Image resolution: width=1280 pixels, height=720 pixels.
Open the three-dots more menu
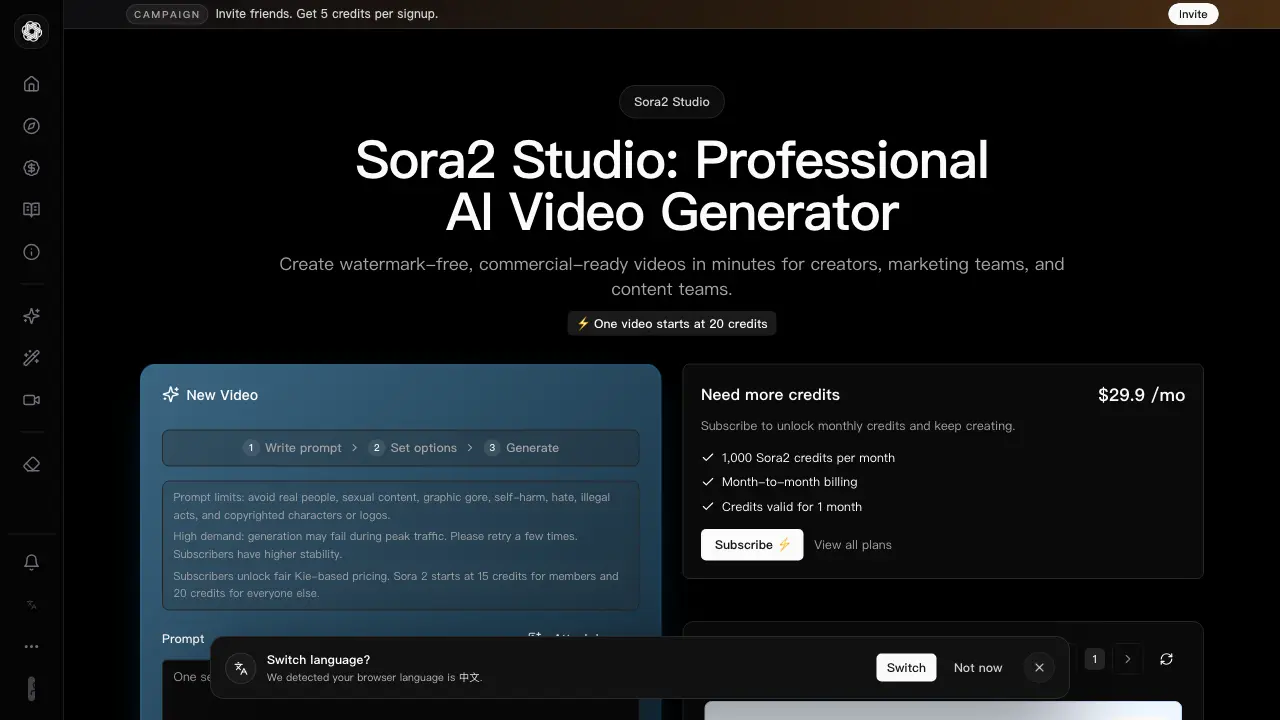(x=32, y=646)
